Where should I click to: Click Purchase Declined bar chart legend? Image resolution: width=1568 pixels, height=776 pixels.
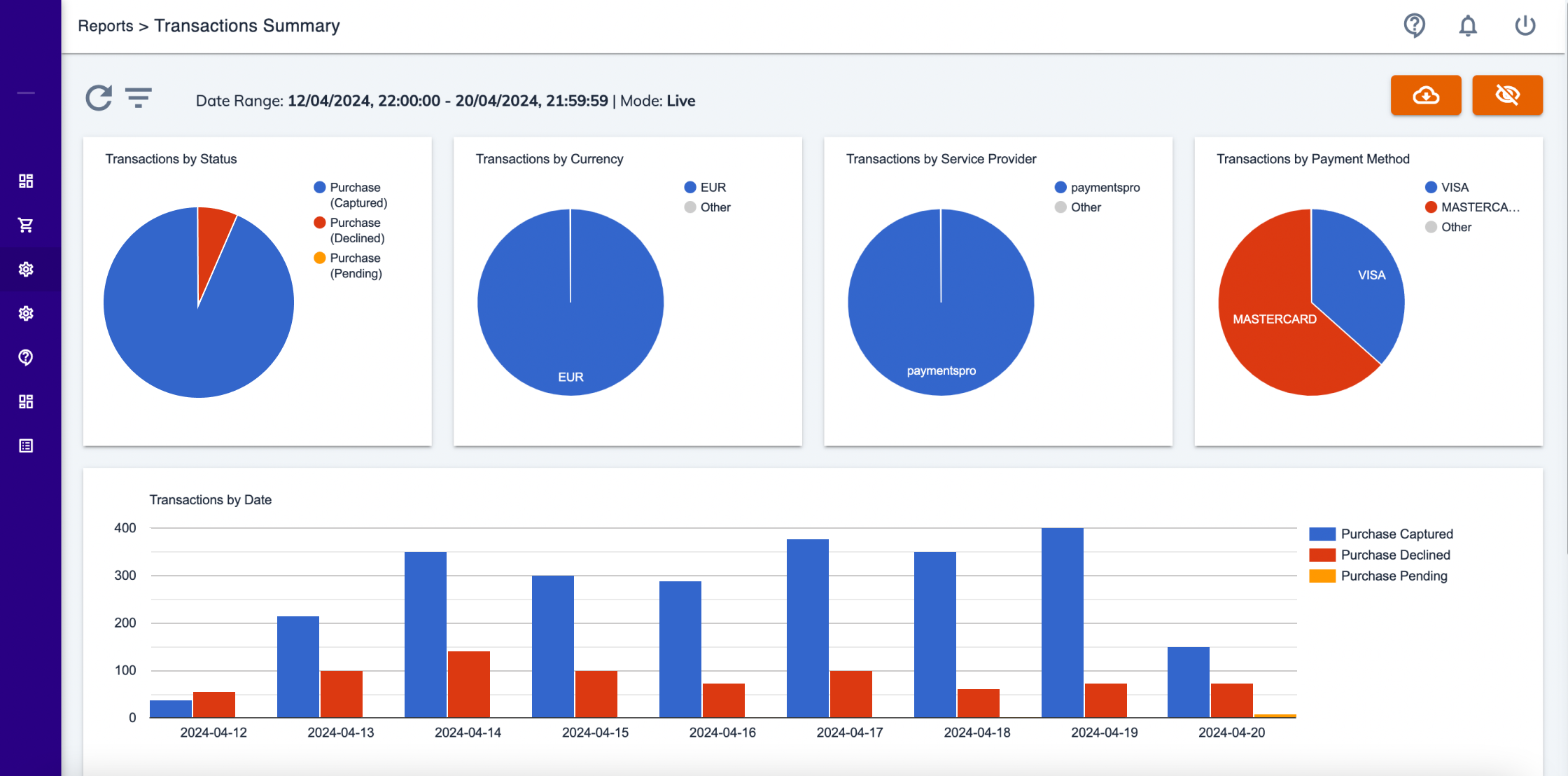(1379, 555)
